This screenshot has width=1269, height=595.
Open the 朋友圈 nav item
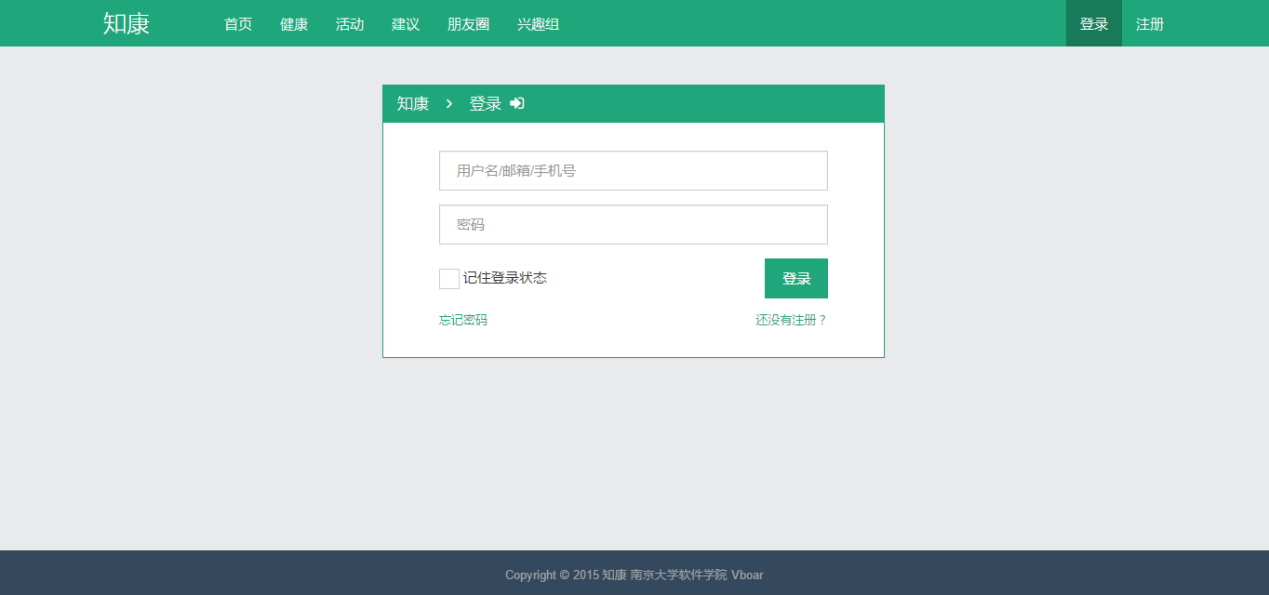point(468,24)
